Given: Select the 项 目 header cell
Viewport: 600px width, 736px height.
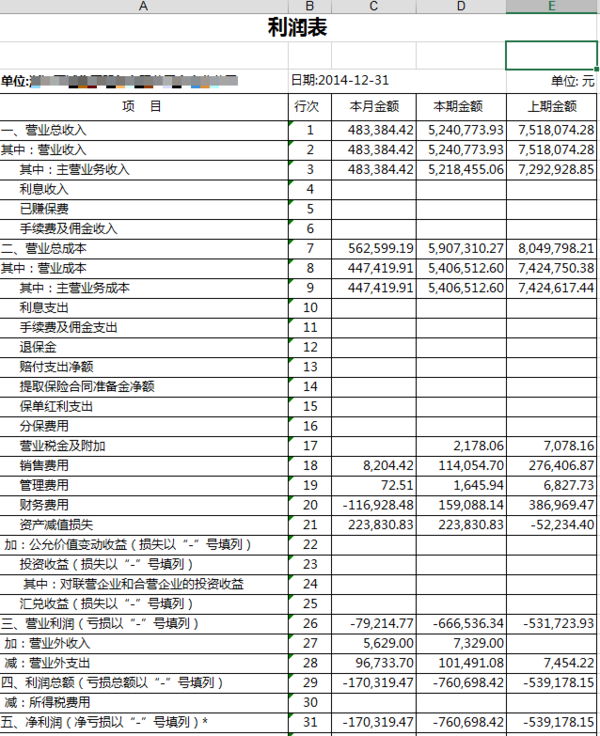Looking at the screenshot, I should click(x=144, y=107).
